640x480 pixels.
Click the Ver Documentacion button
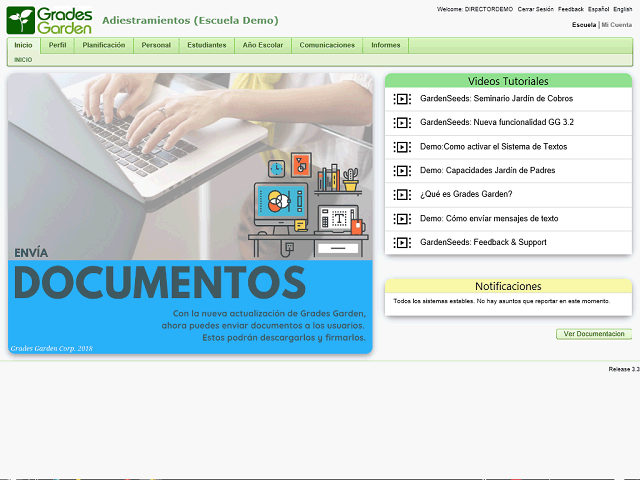click(594, 334)
